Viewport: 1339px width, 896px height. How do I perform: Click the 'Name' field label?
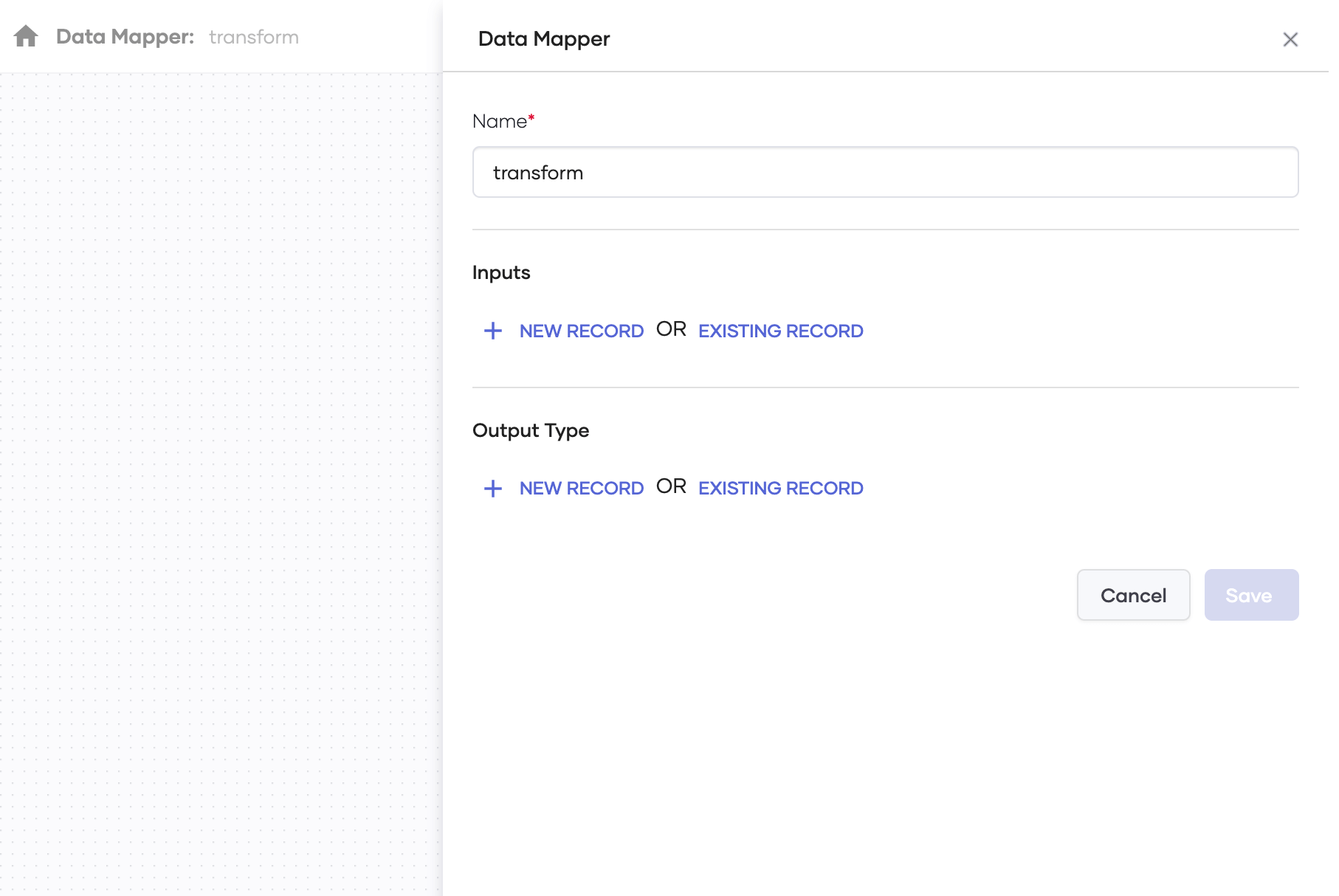coord(500,121)
